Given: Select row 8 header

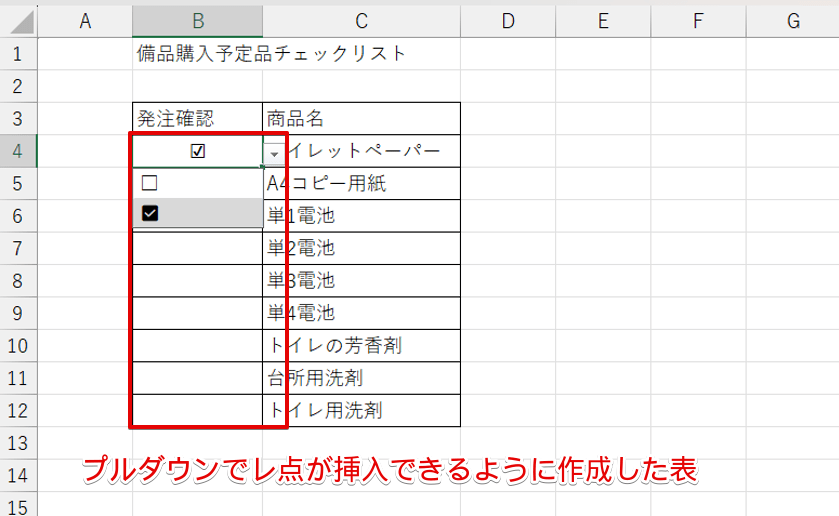Looking at the screenshot, I should [18, 281].
